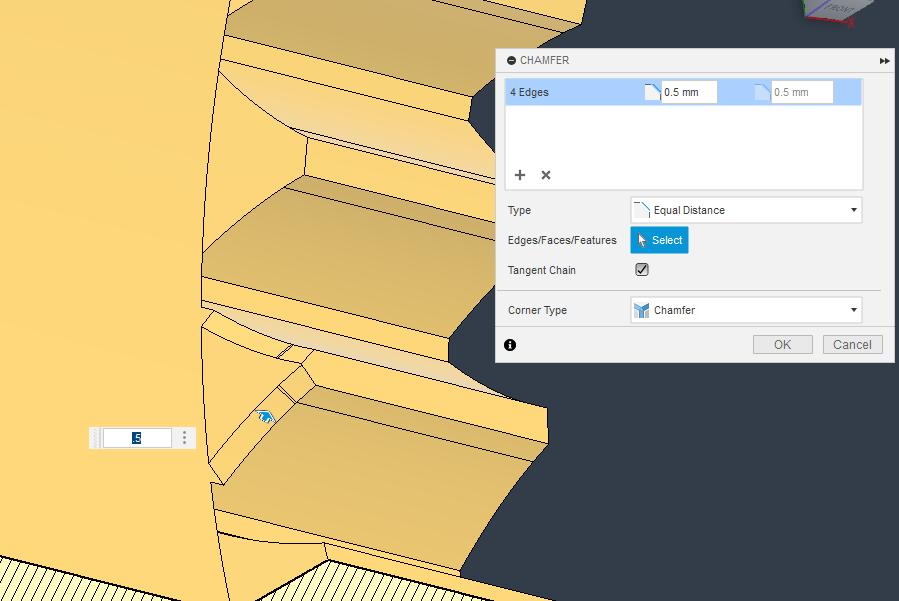Open the three-dot menu beside the distance value
The height and width of the screenshot is (601, 899).
pyautogui.click(x=184, y=437)
